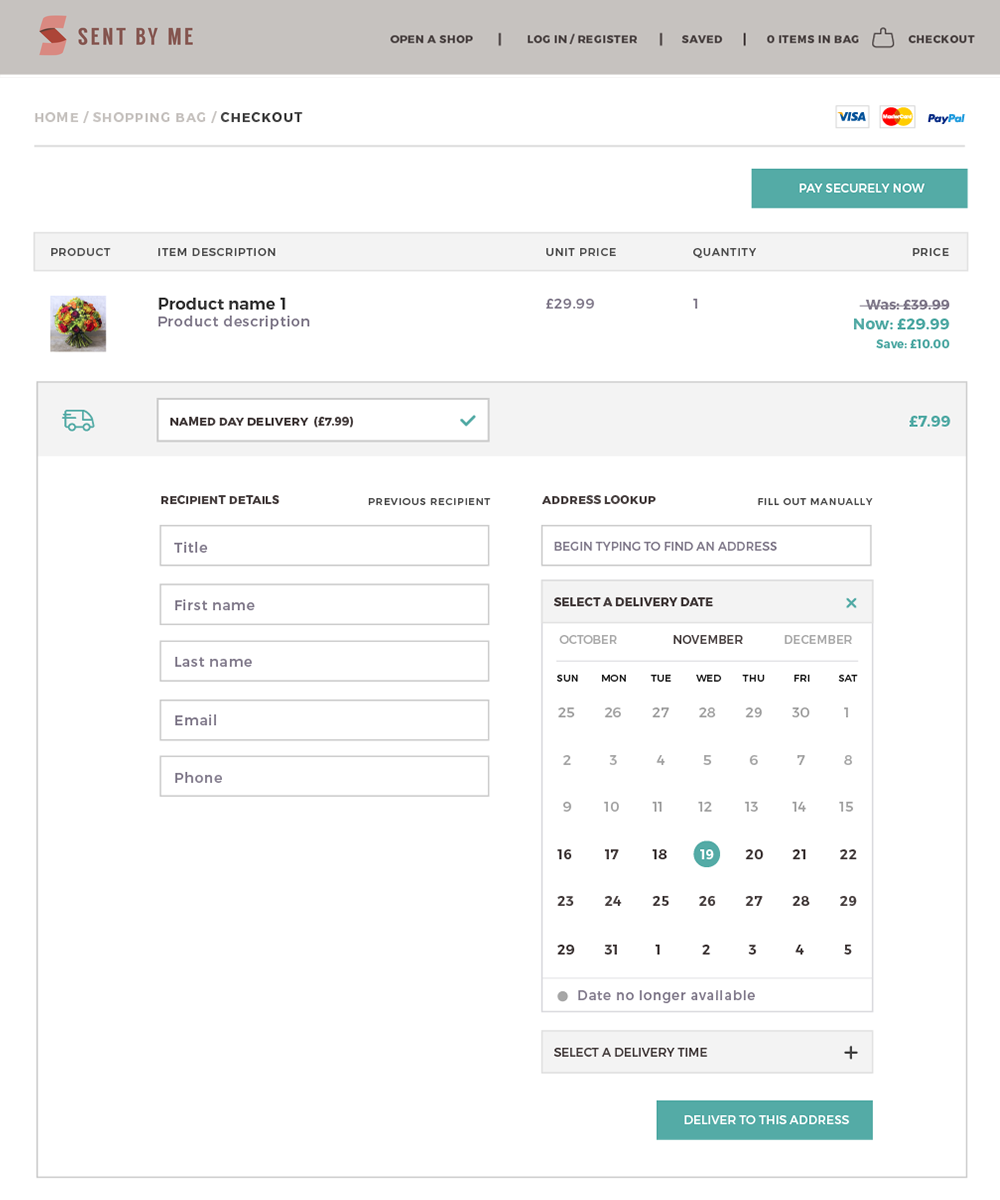
Task: Click the PayPal payment icon
Action: (945, 118)
